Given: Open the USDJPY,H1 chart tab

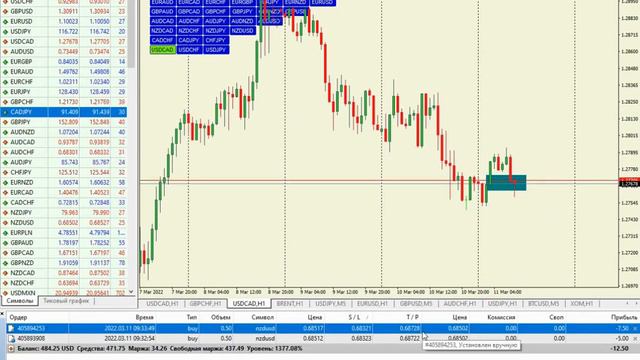Looking at the screenshot, I should point(502,304).
